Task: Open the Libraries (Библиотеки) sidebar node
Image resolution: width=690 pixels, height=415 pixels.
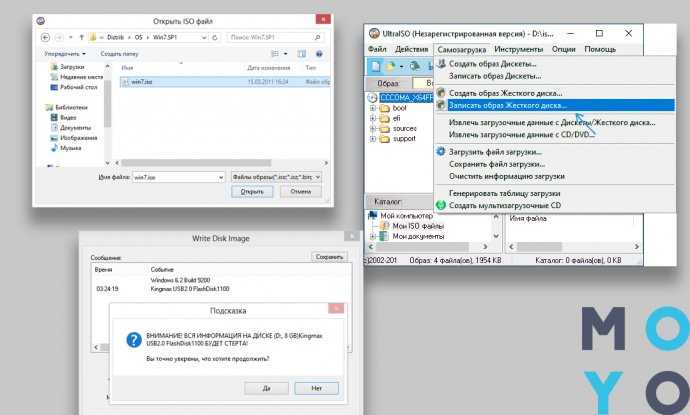Action: (x=66, y=107)
